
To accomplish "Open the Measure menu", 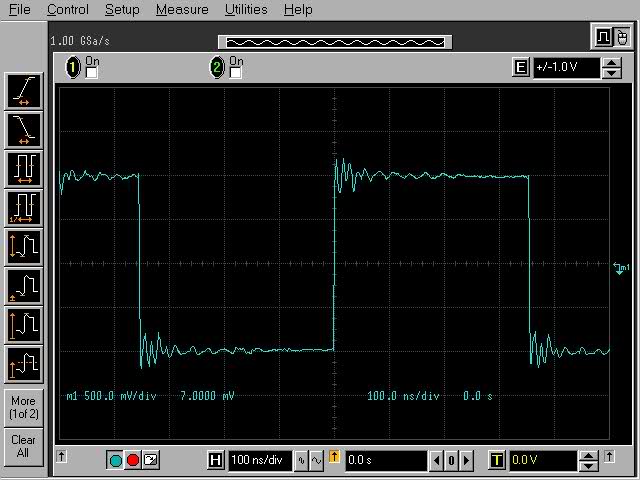I will (x=182, y=9).
